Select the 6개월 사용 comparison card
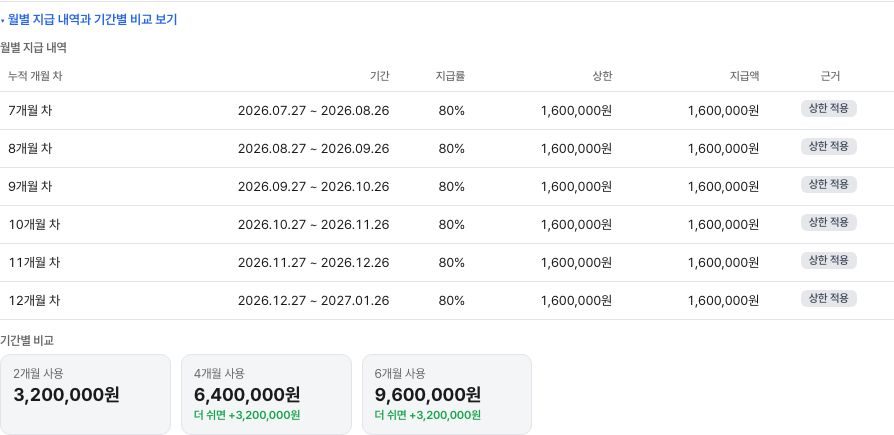The width and height of the screenshot is (894, 435). (447, 395)
